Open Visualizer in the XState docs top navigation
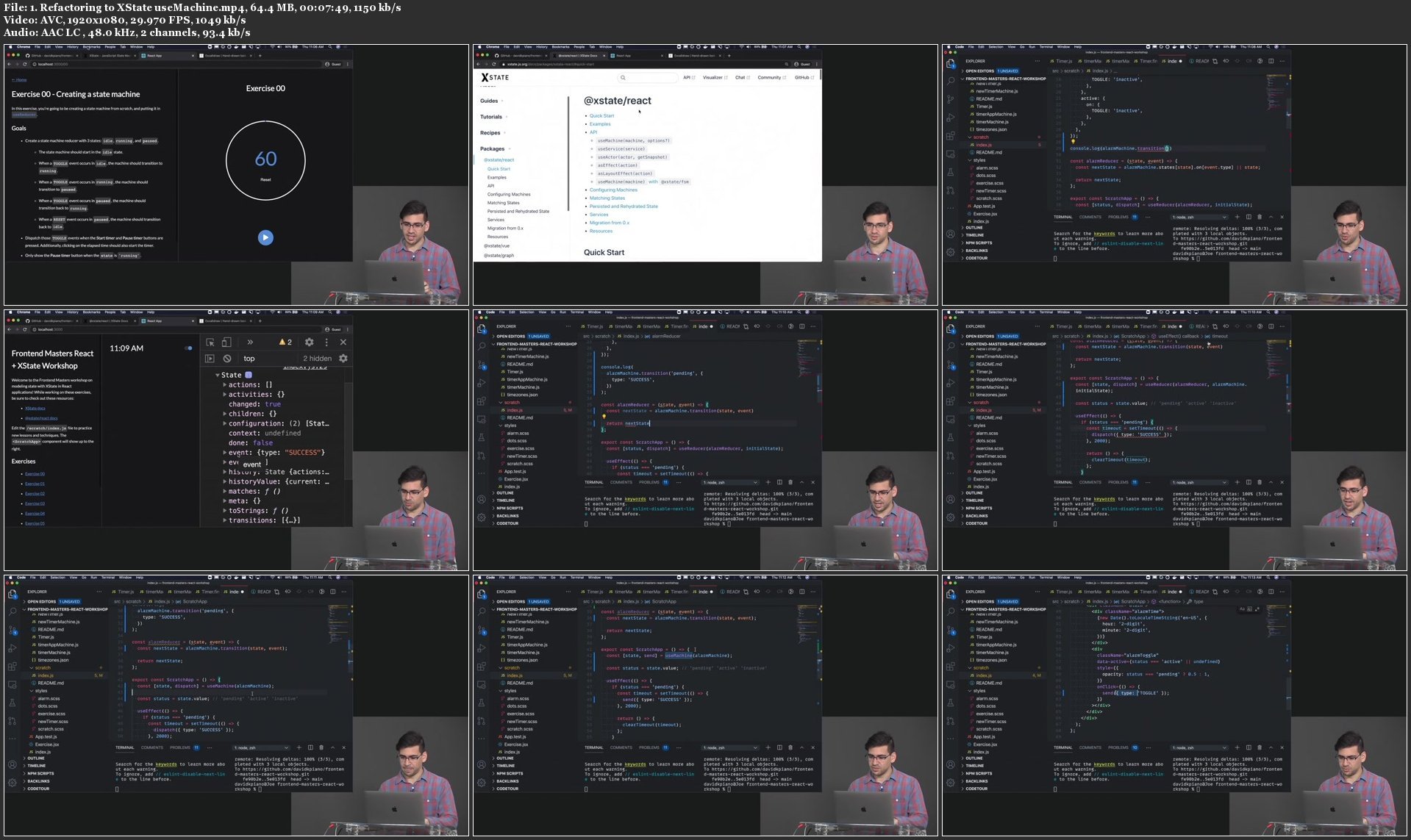 pos(715,77)
